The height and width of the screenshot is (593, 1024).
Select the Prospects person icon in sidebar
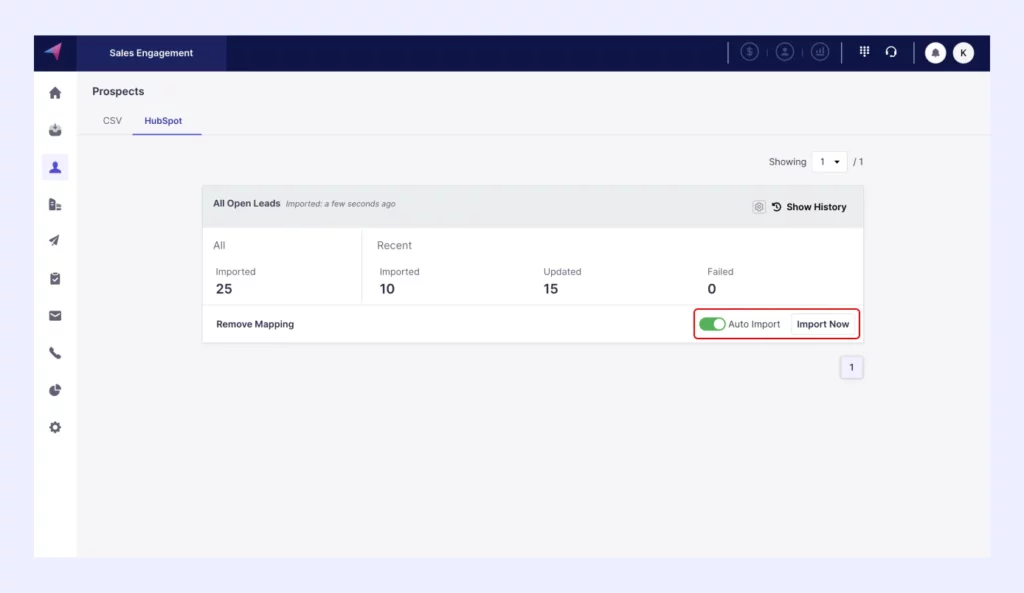coord(55,167)
